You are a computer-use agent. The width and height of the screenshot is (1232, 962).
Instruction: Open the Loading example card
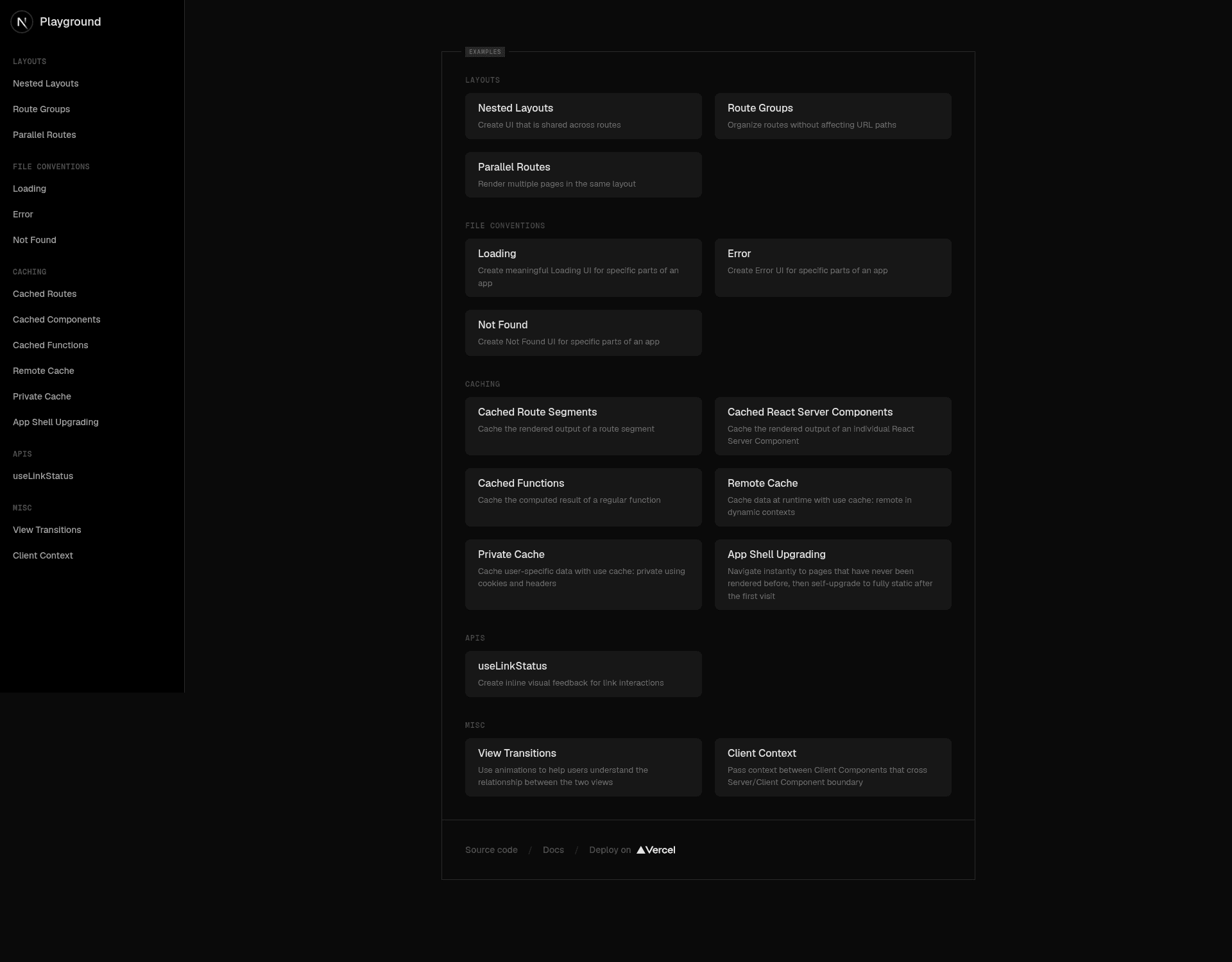click(x=583, y=267)
